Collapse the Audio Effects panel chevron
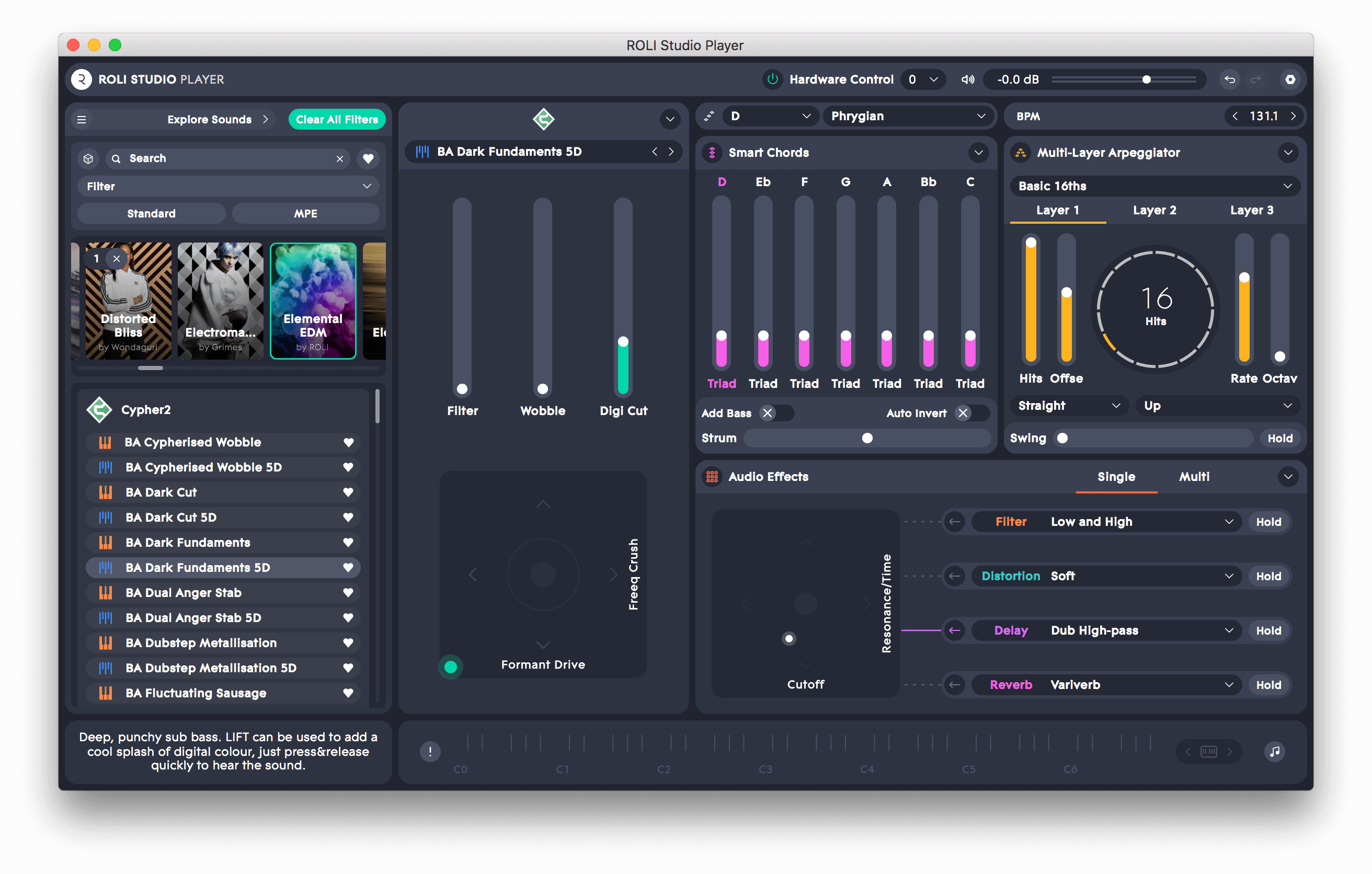 (1287, 476)
